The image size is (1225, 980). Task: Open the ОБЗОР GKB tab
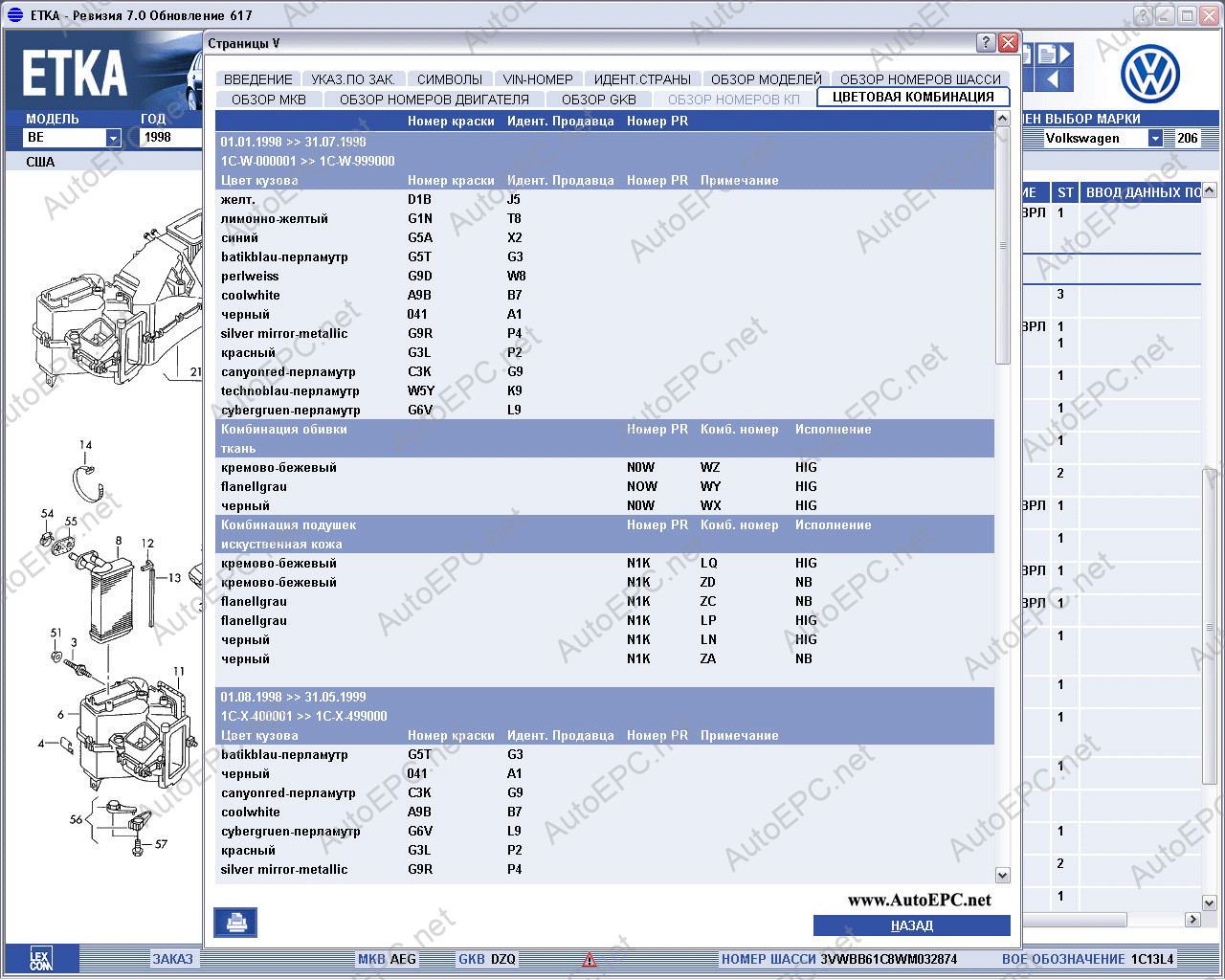[598, 100]
